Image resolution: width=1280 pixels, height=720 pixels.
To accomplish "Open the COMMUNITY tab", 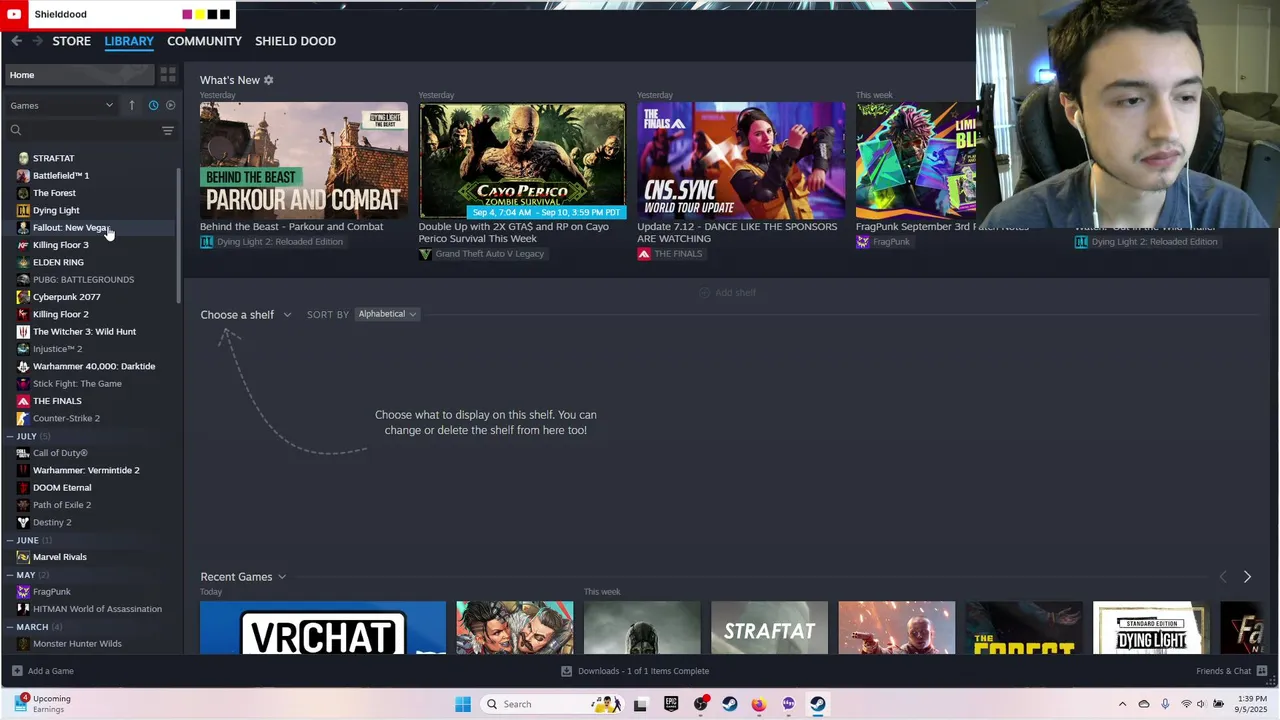I will pos(204,41).
